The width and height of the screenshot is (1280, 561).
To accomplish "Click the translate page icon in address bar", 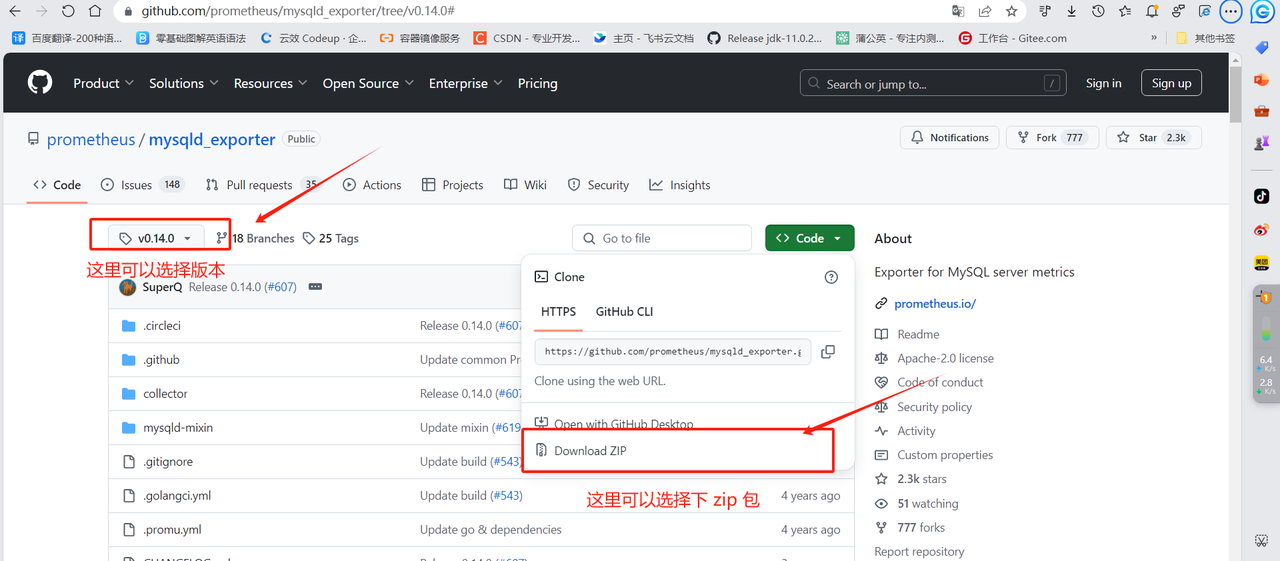I will coord(958,11).
